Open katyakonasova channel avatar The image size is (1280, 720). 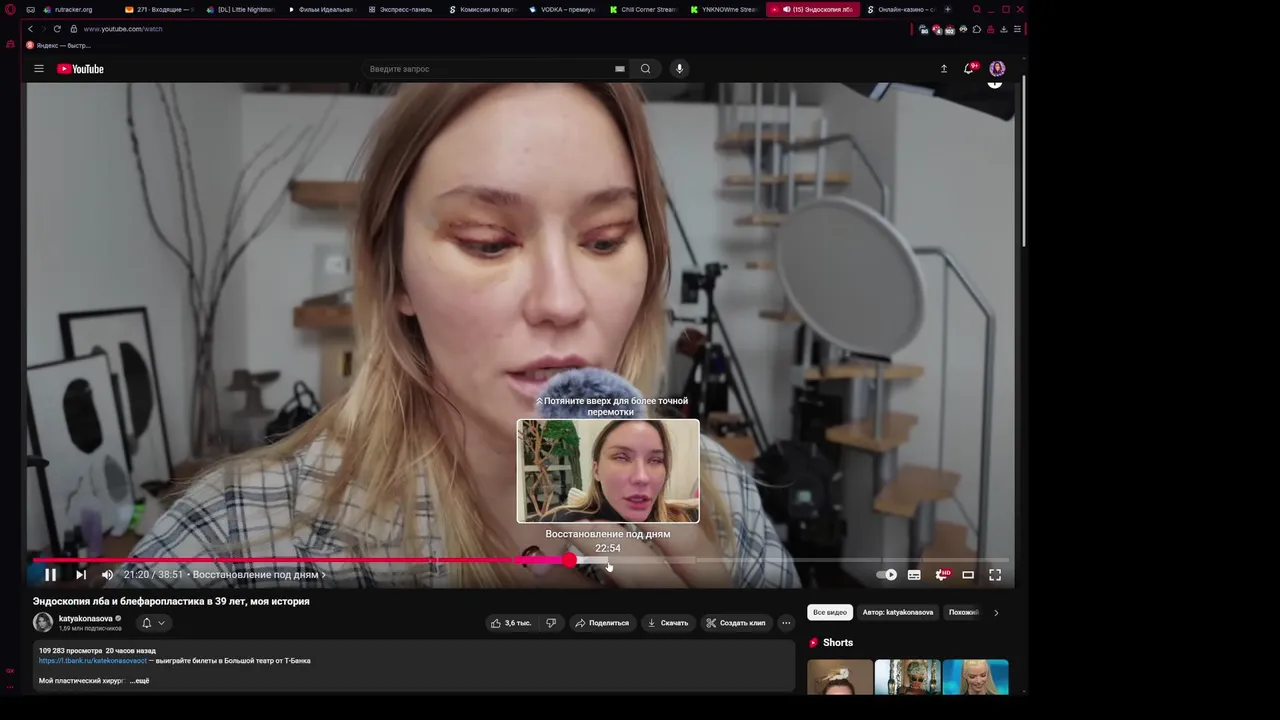[x=43, y=622]
